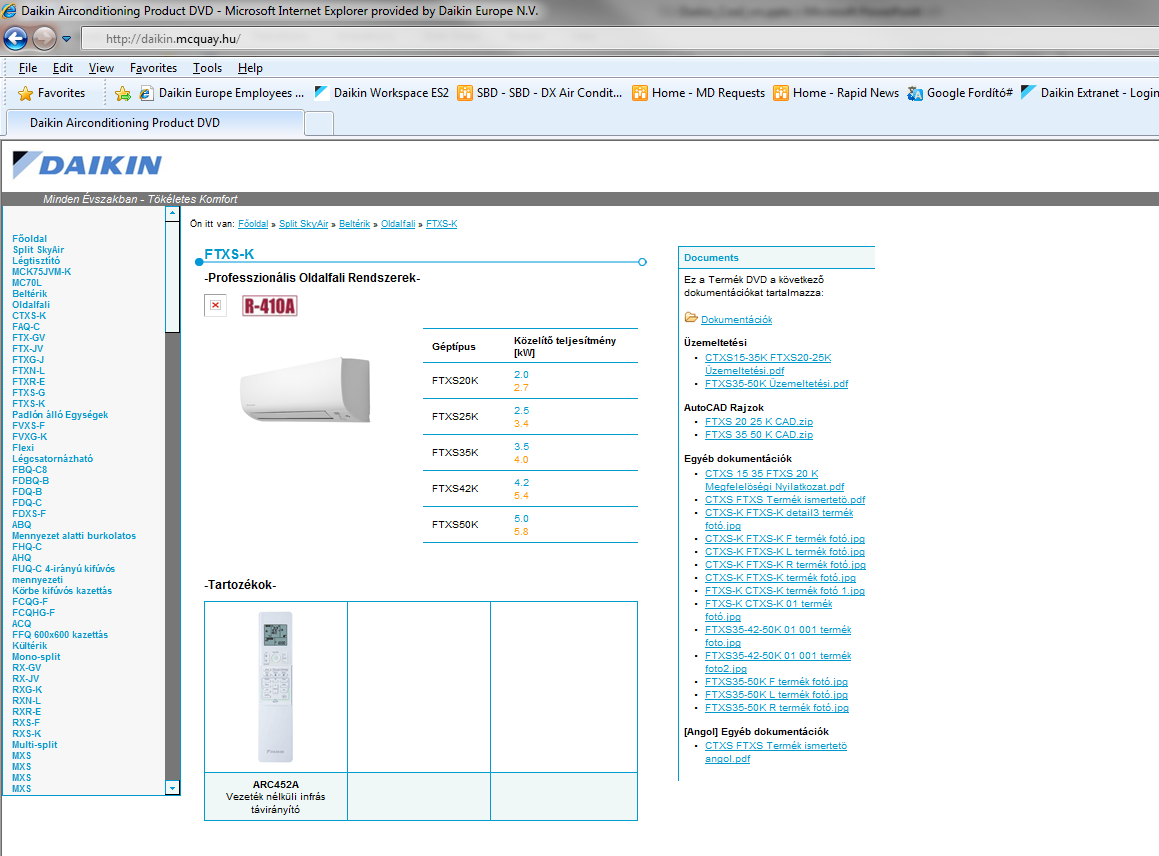
Task: Open the Dokumentációk folder icon
Action: pyautogui.click(x=691, y=318)
